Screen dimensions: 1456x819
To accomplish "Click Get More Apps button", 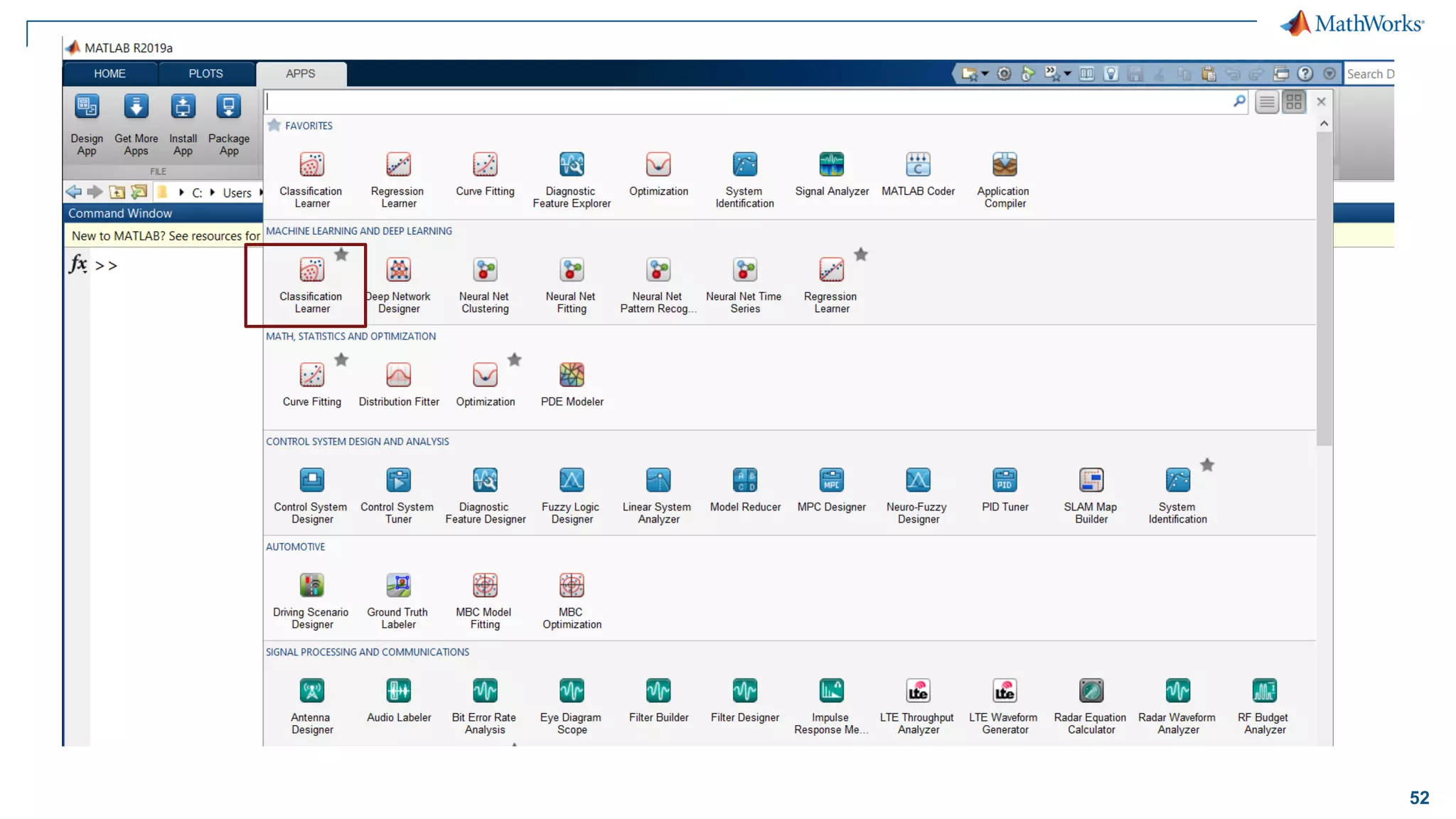I will point(136,107).
